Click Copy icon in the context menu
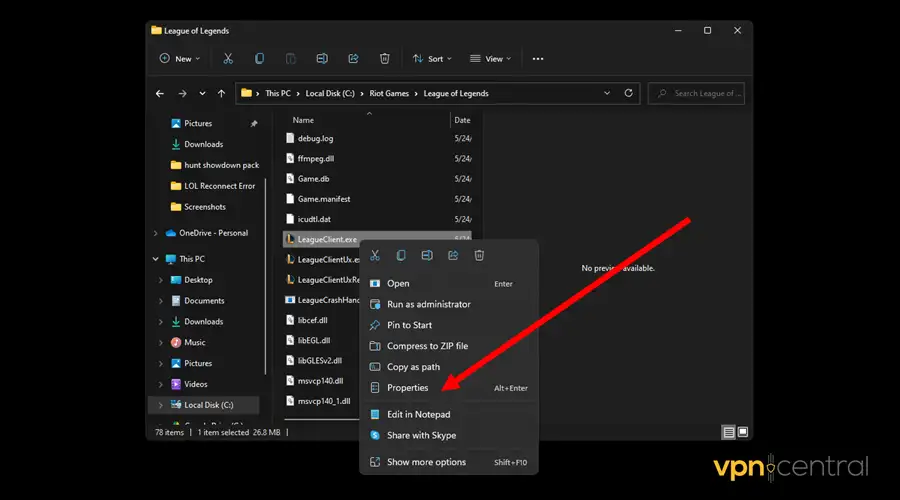 [401, 255]
